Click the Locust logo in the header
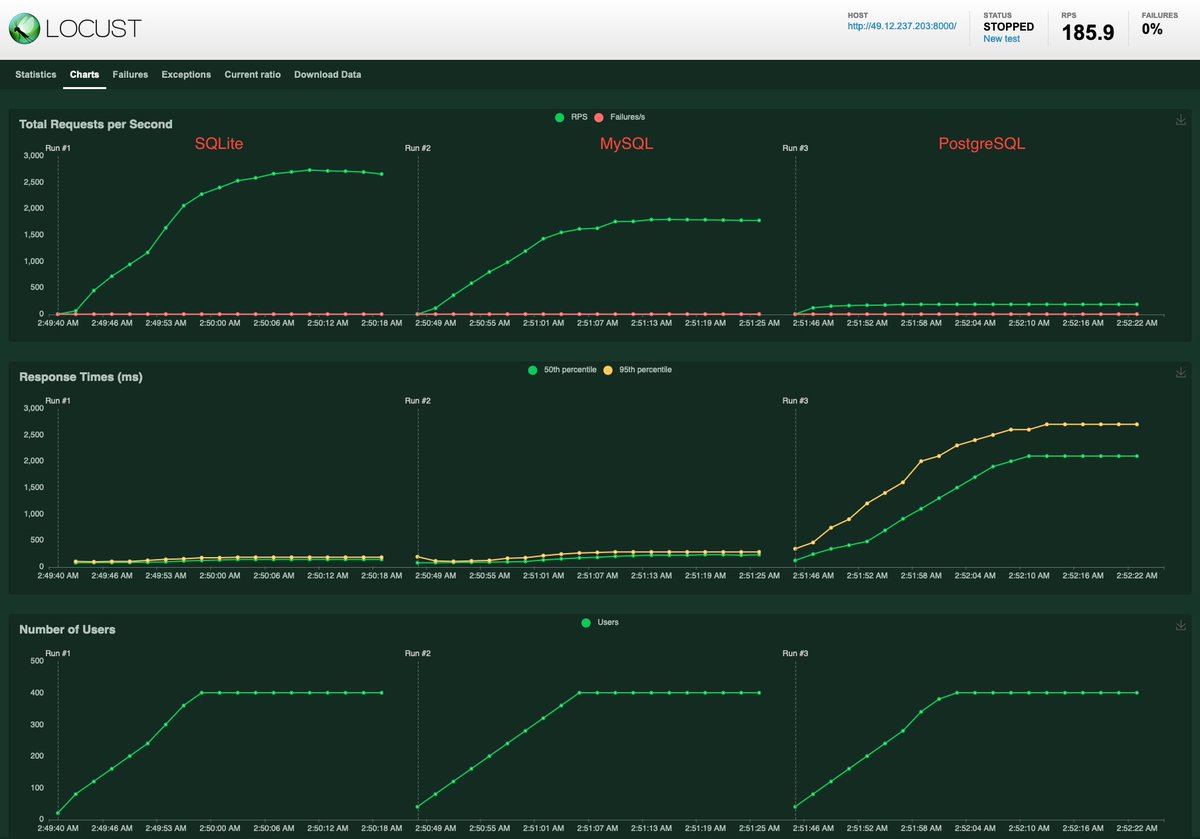The height and width of the screenshot is (839, 1200). [75, 29]
